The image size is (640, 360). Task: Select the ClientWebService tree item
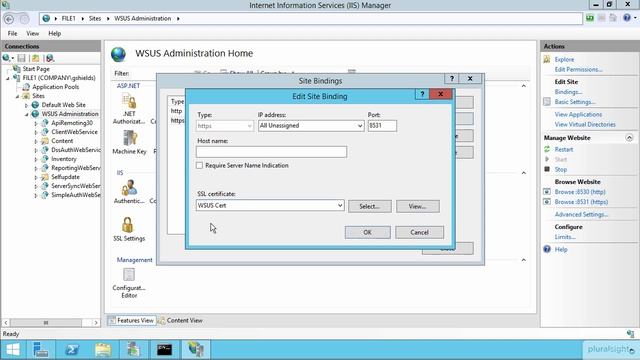(x=74, y=132)
